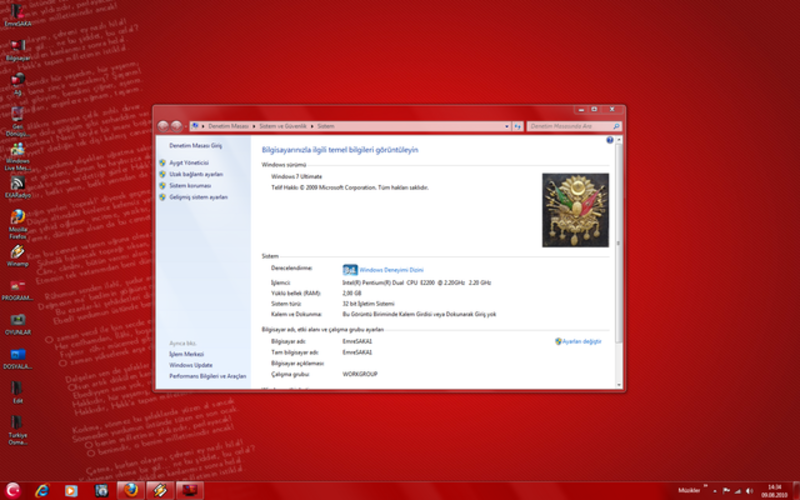The image size is (800, 500).
Task: Click the Ottoman coat of arms image
Action: (575, 210)
